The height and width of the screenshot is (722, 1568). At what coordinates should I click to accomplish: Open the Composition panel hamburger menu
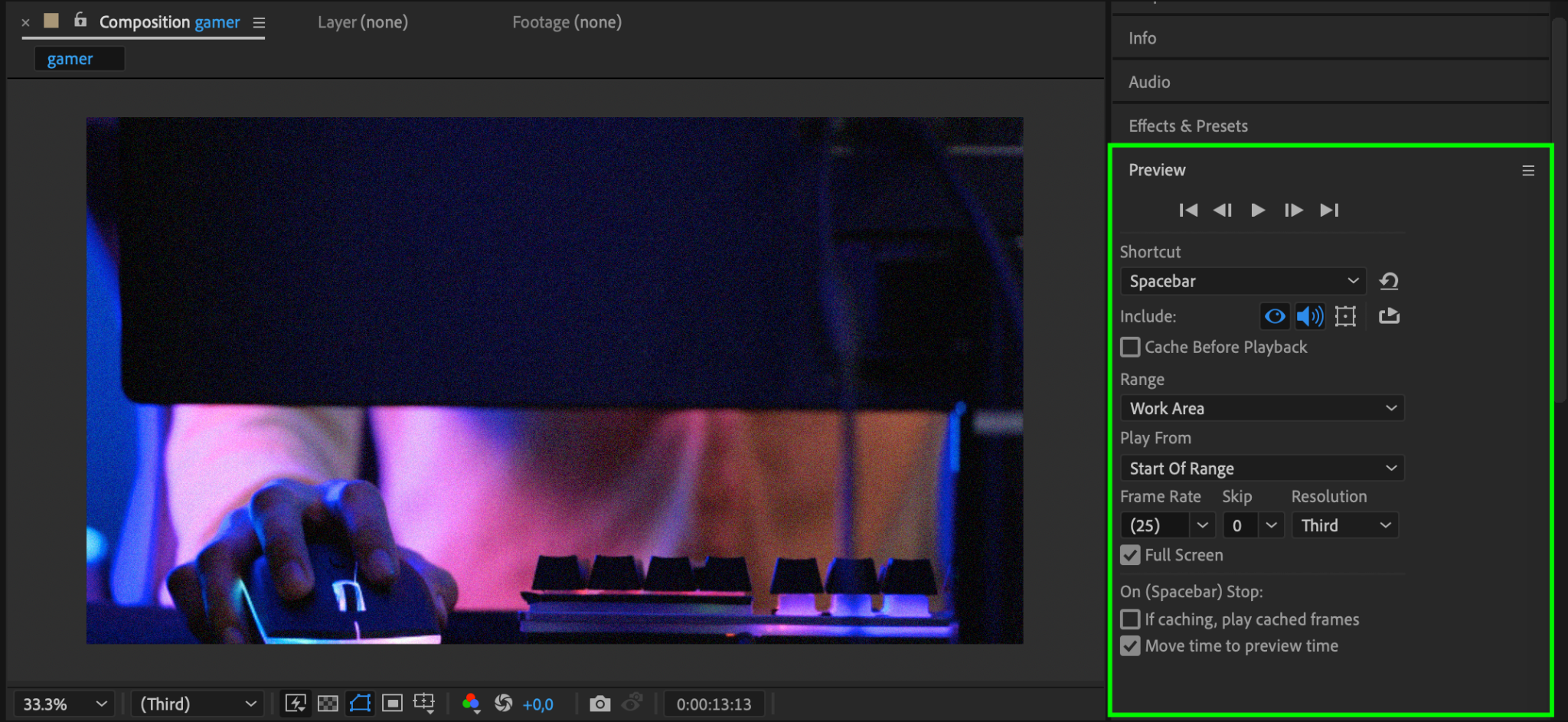(x=259, y=23)
